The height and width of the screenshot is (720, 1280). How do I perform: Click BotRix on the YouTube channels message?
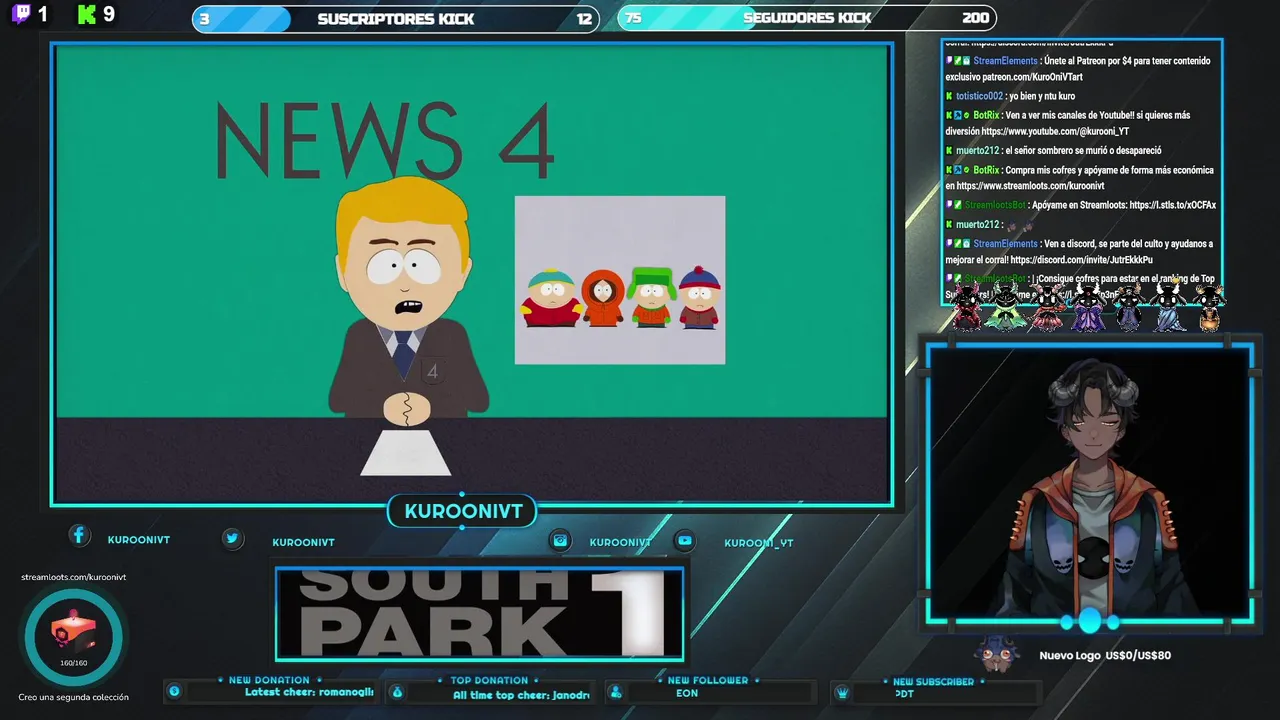pos(986,115)
